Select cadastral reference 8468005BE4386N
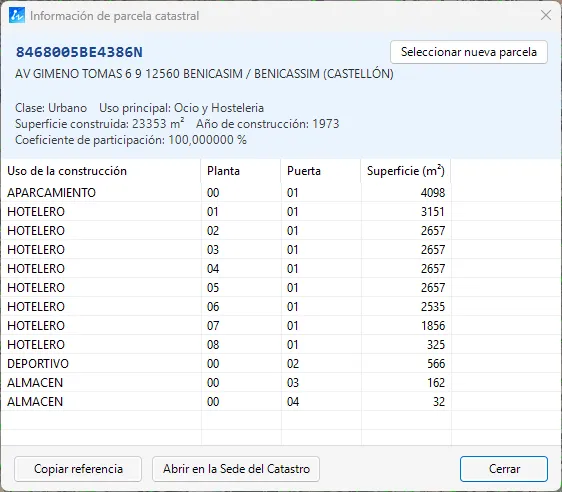The height and width of the screenshot is (492, 562). [79, 52]
